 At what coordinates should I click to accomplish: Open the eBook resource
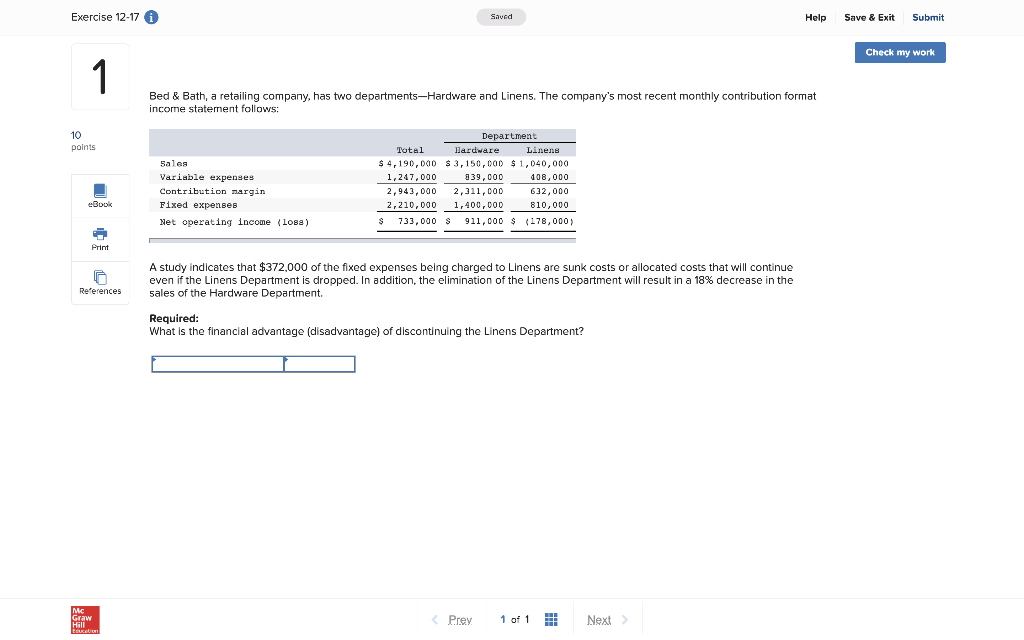(99, 196)
